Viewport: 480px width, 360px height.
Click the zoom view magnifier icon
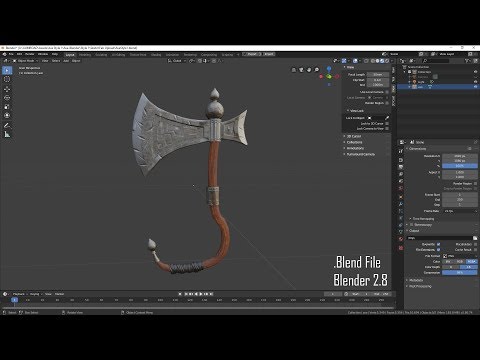[x=317, y=70]
